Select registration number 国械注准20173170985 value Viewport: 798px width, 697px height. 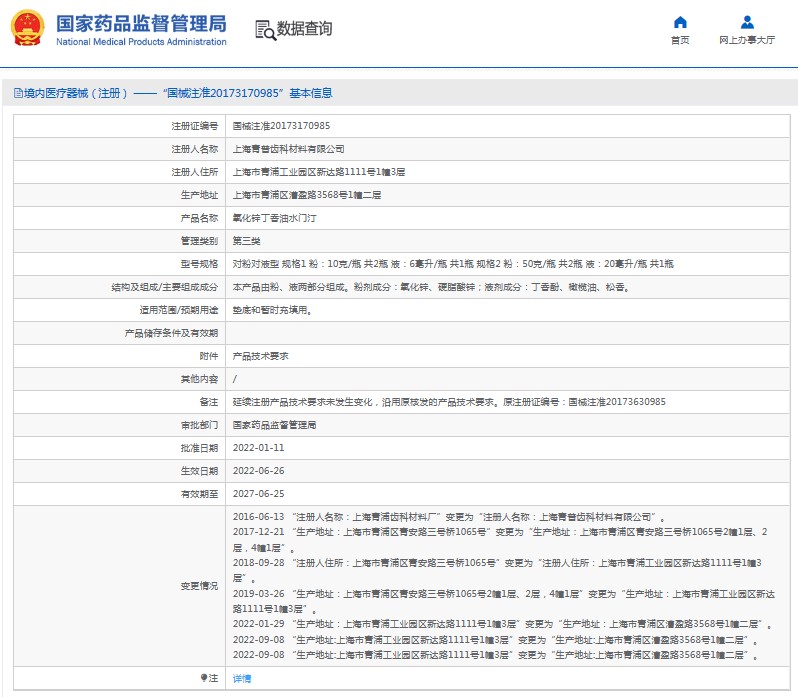click(281, 126)
